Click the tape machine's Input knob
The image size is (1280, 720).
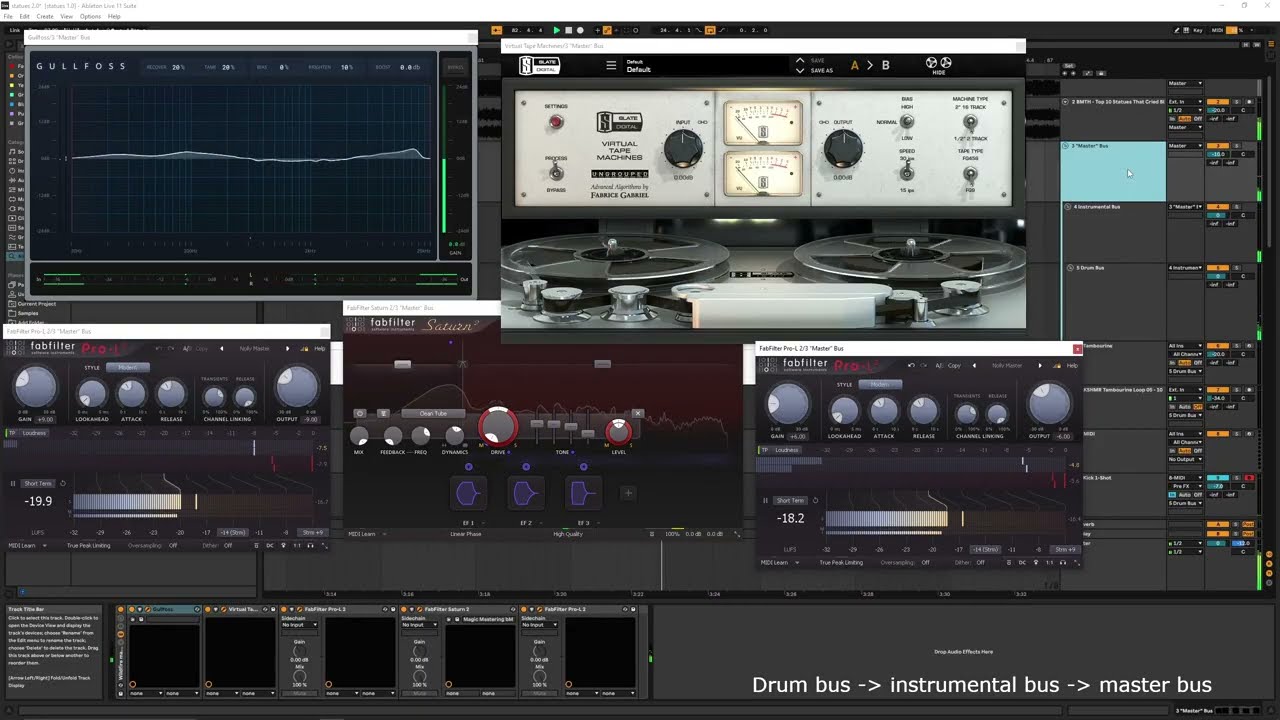(683, 150)
